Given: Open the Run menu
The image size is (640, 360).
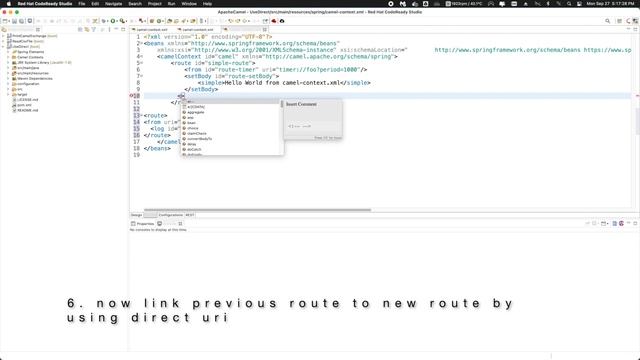Looking at the screenshot, I should [171, 4].
